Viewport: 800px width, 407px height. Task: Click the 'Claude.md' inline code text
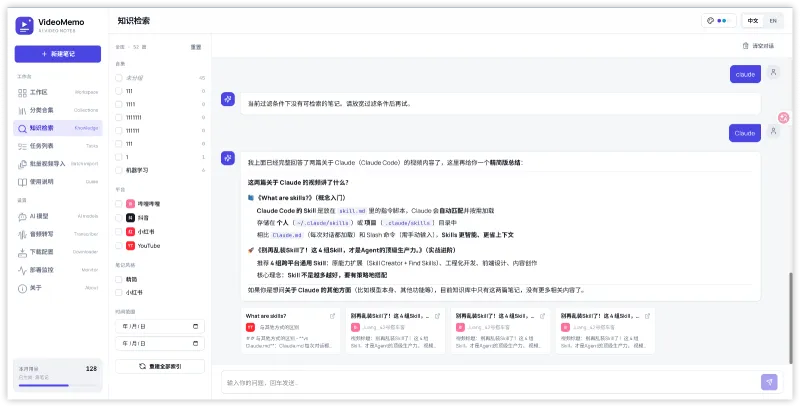tap(287, 235)
